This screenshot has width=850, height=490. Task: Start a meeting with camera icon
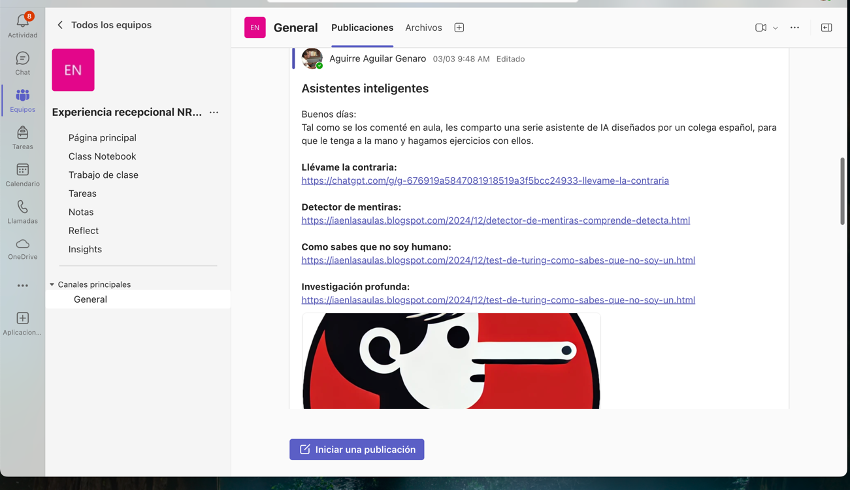click(761, 28)
